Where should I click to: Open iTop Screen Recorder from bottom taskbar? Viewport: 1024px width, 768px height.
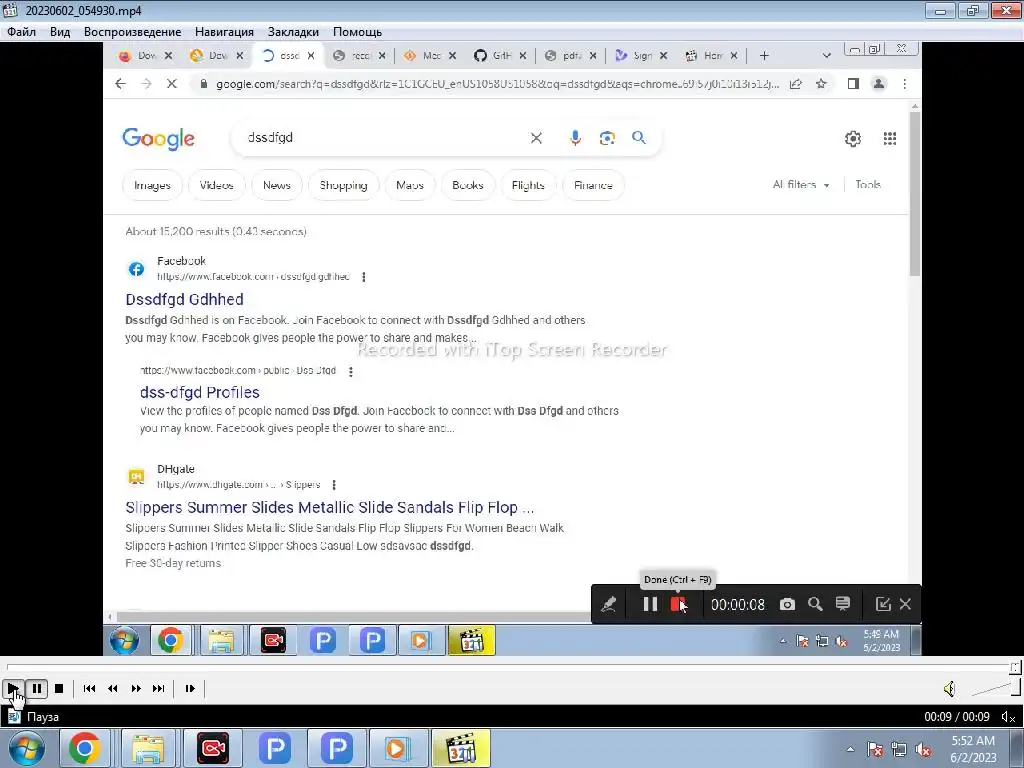click(213, 748)
